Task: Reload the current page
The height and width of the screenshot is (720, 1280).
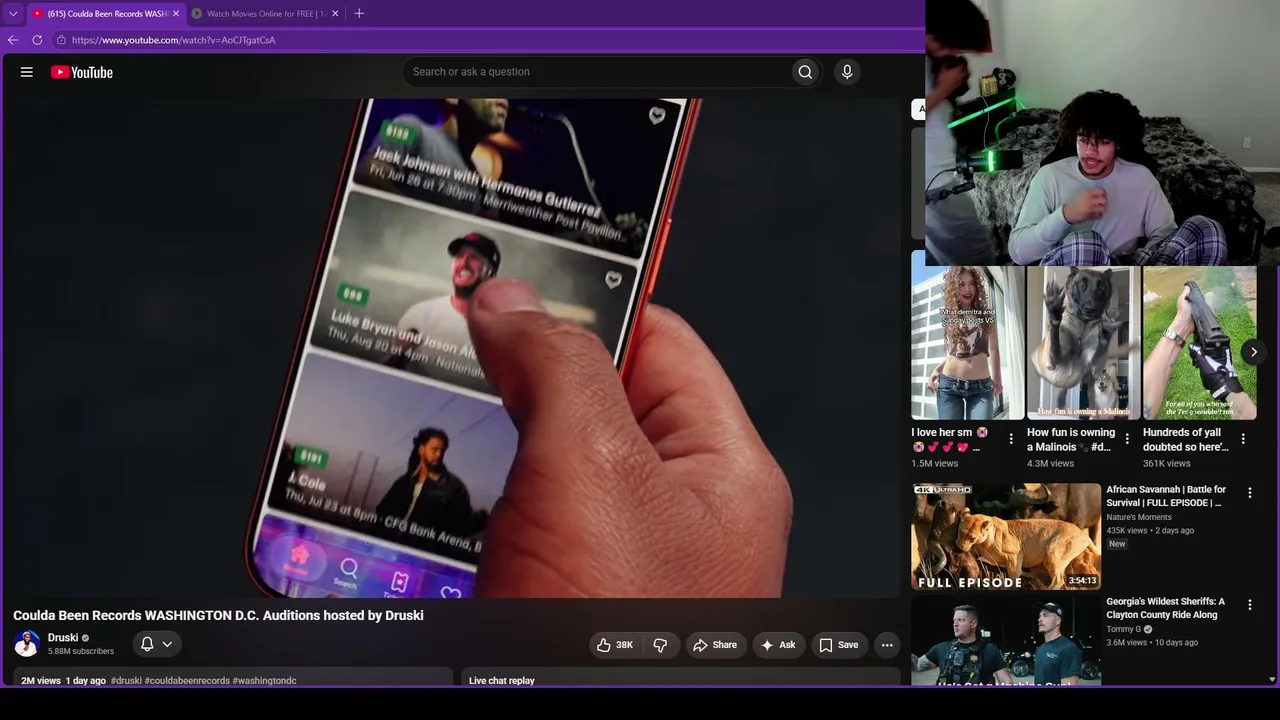Action: pyautogui.click(x=37, y=40)
